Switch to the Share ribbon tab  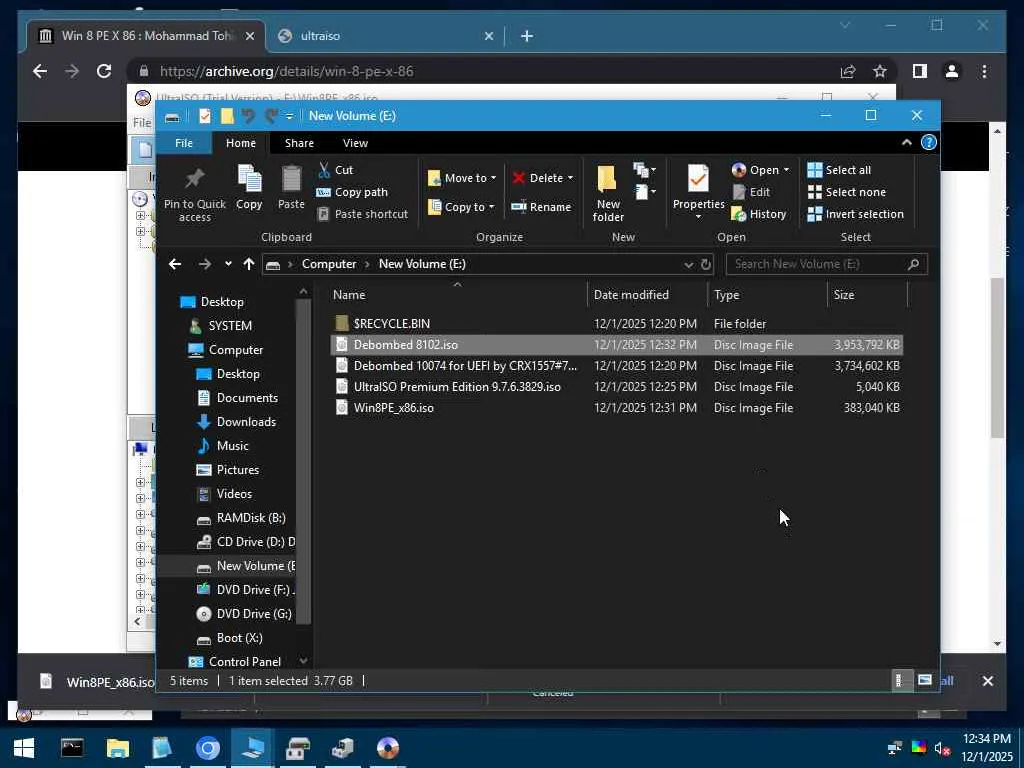[299, 143]
